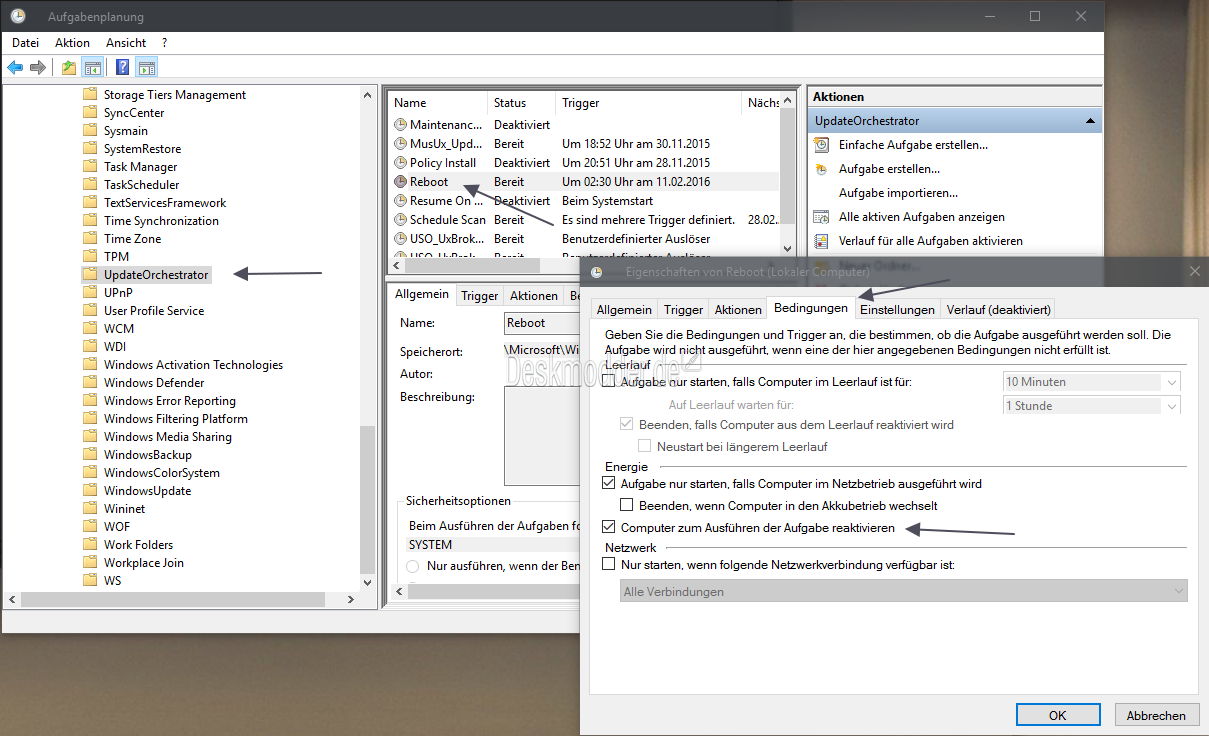This screenshot has width=1209, height=736.
Task: Toggle the action pane toolbar icon
Action: coord(146,68)
